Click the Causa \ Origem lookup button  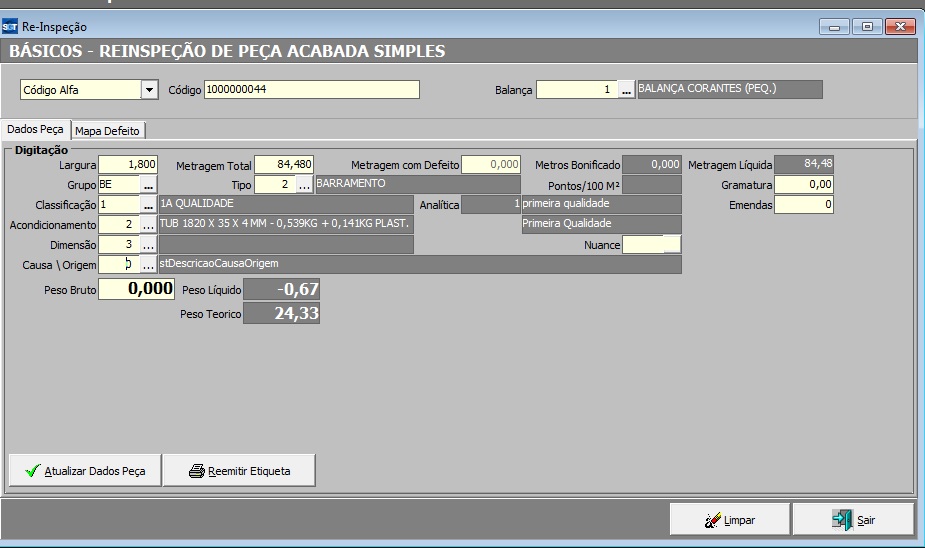pyautogui.click(x=148, y=265)
